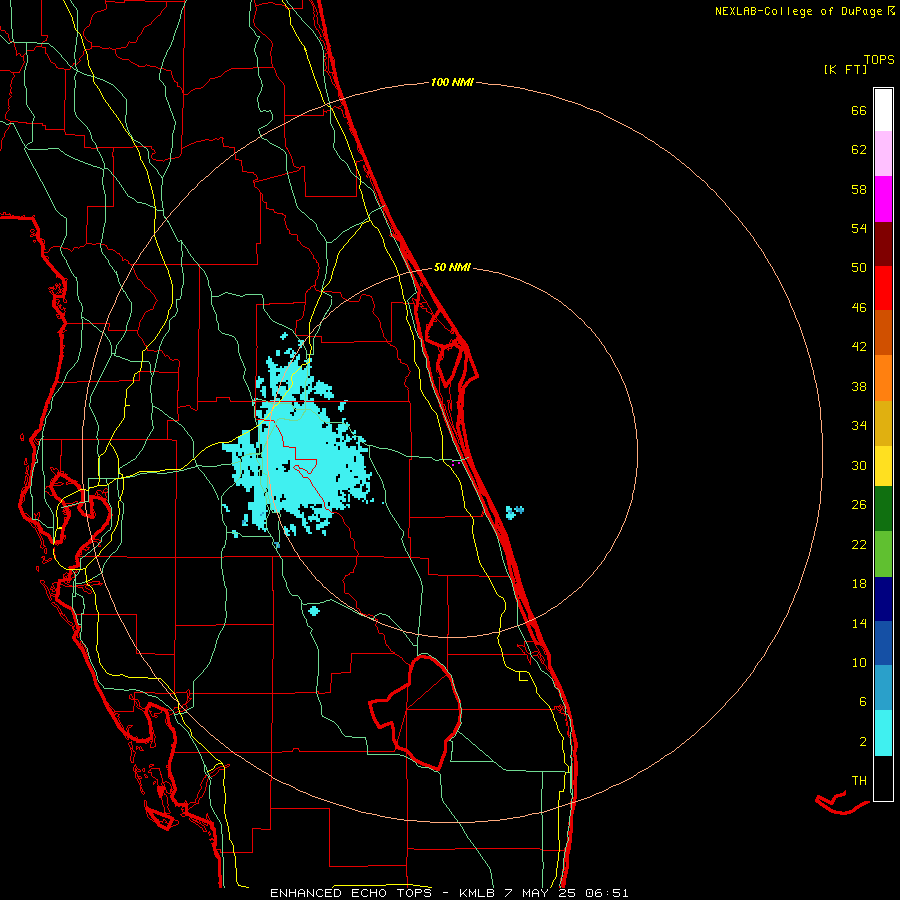The width and height of the screenshot is (900, 900).
Task: Click the 06:51 timestamp in caption
Action: [x=607, y=893]
